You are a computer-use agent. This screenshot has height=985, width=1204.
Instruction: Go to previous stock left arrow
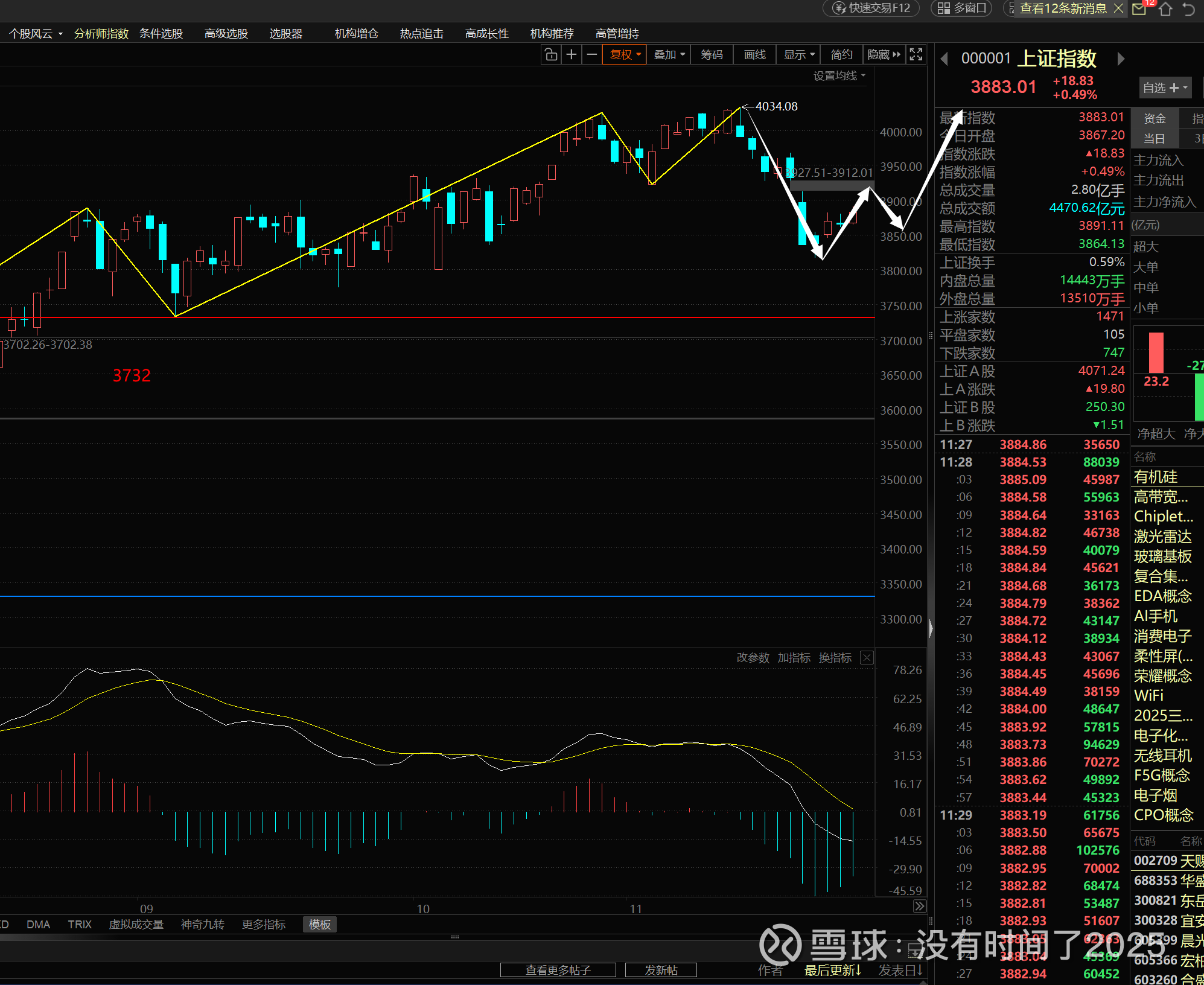[944, 59]
